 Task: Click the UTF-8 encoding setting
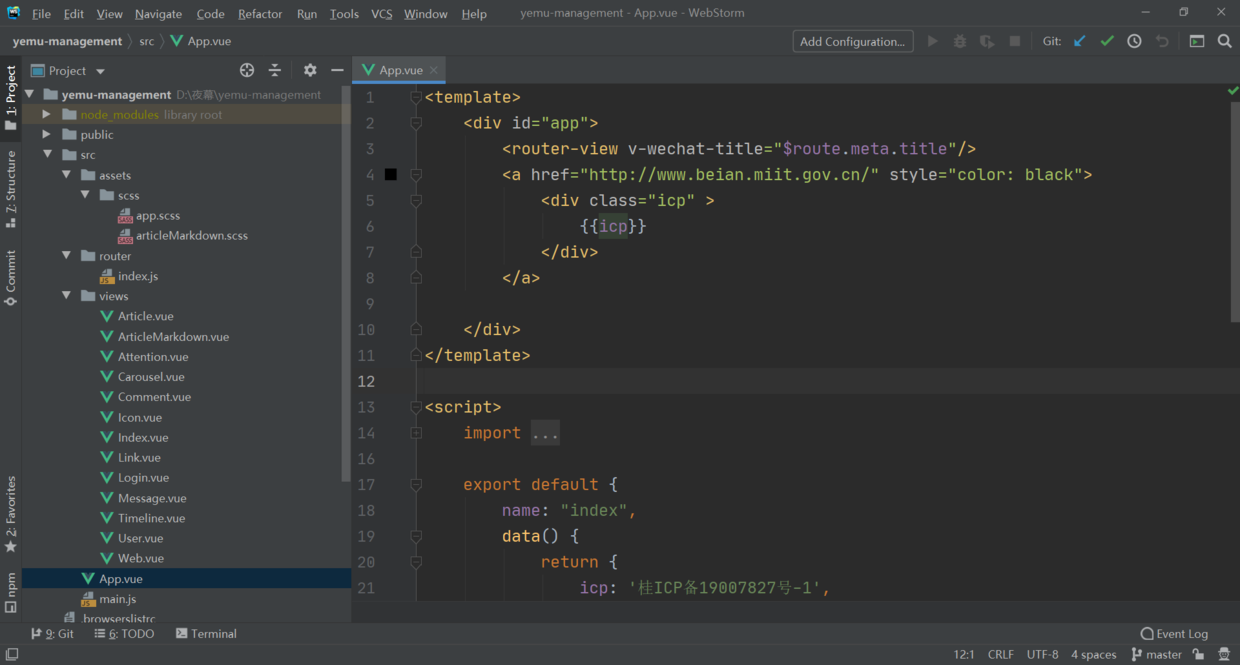(1042, 654)
